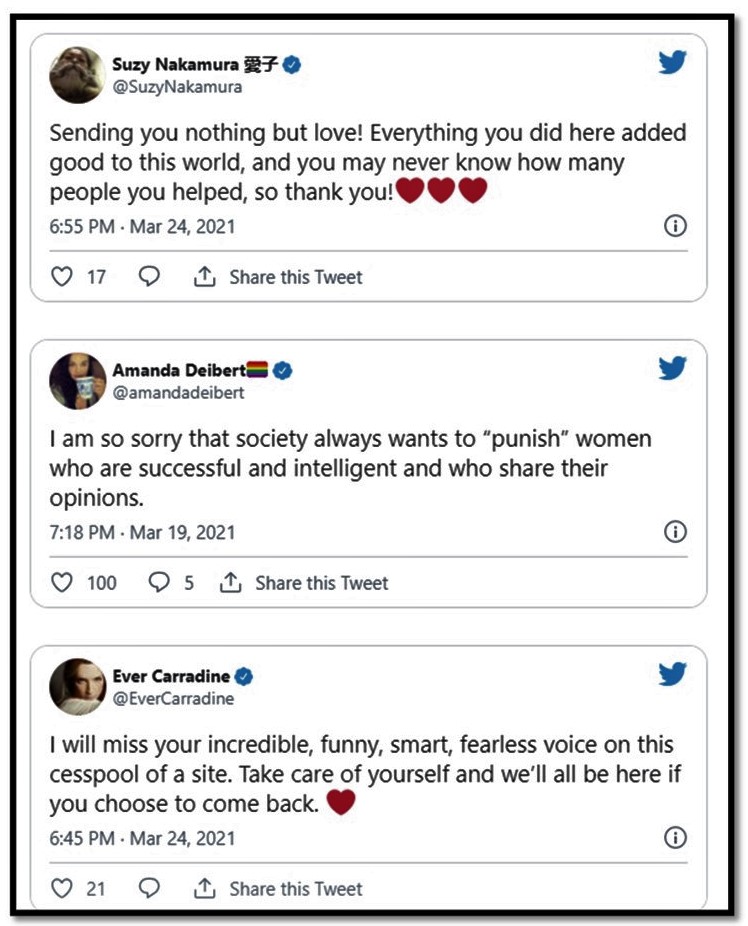748x926 pixels.
Task: Open the @amandadeibert handle link
Action: [x=178, y=392]
